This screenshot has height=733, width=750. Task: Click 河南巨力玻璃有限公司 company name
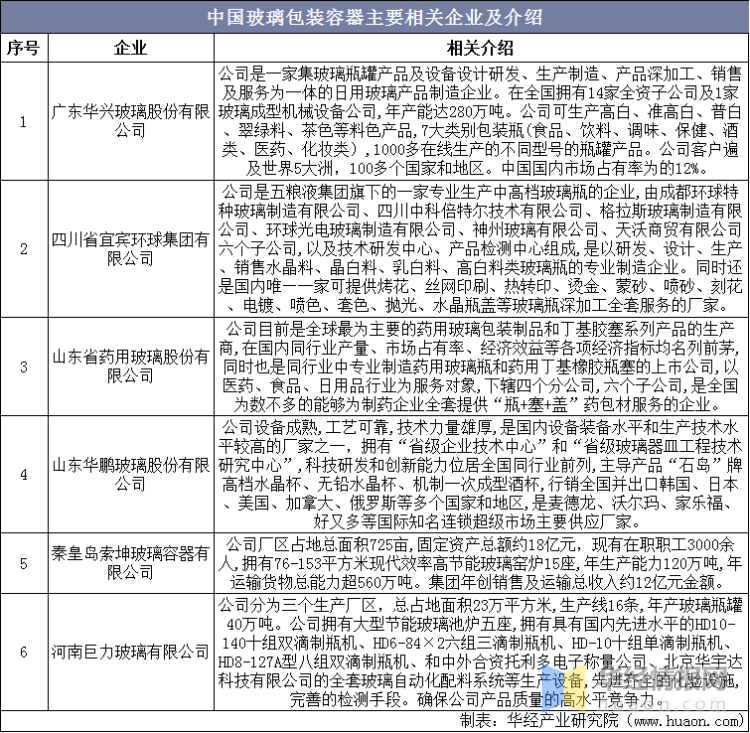(131, 652)
